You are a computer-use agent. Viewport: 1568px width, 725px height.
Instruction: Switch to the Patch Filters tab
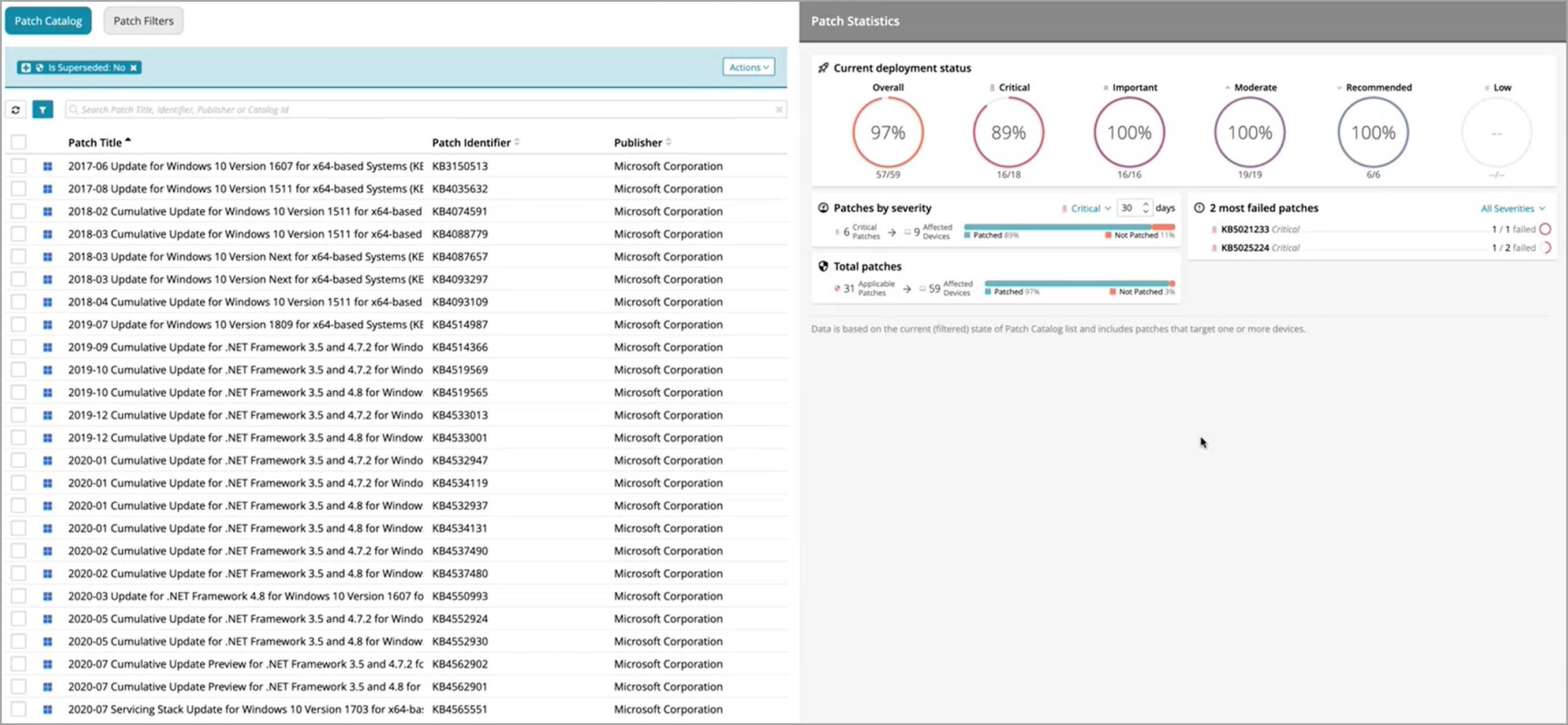[143, 21]
